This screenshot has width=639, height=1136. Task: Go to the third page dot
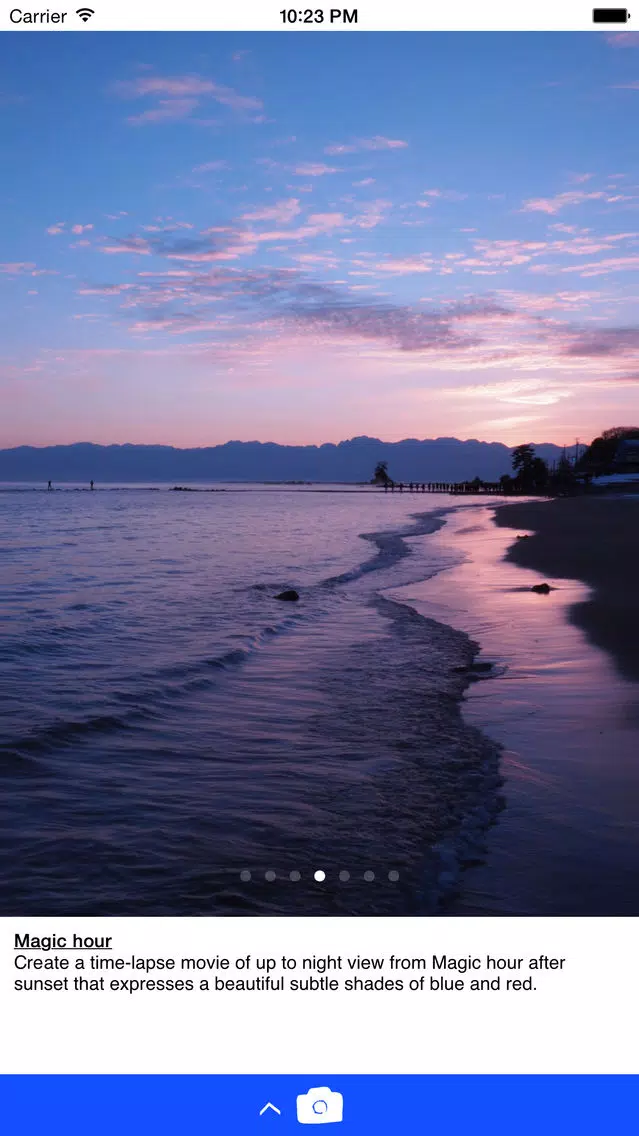295,876
